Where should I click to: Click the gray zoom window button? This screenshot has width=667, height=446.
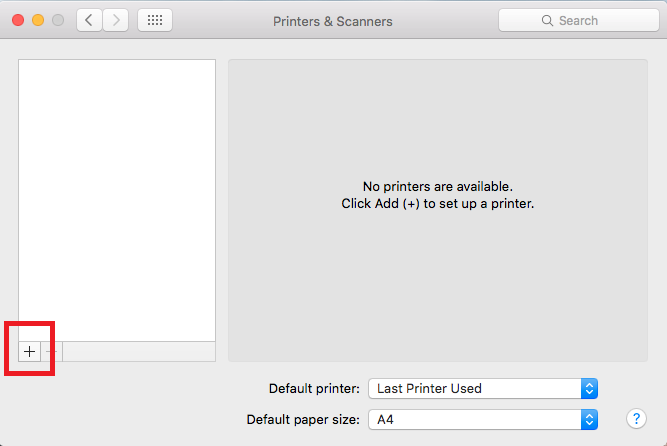pos(58,20)
